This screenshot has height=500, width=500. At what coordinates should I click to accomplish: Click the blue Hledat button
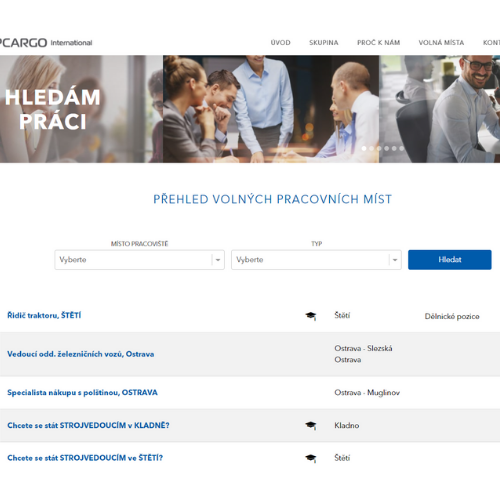(x=450, y=260)
